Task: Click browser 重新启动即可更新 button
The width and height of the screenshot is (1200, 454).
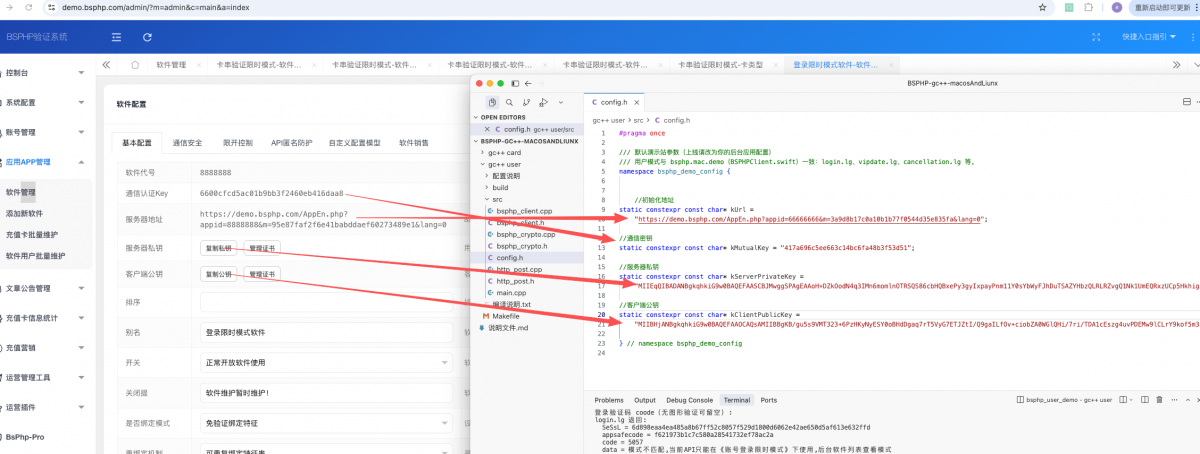Action: pyautogui.click(x=1161, y=7)
